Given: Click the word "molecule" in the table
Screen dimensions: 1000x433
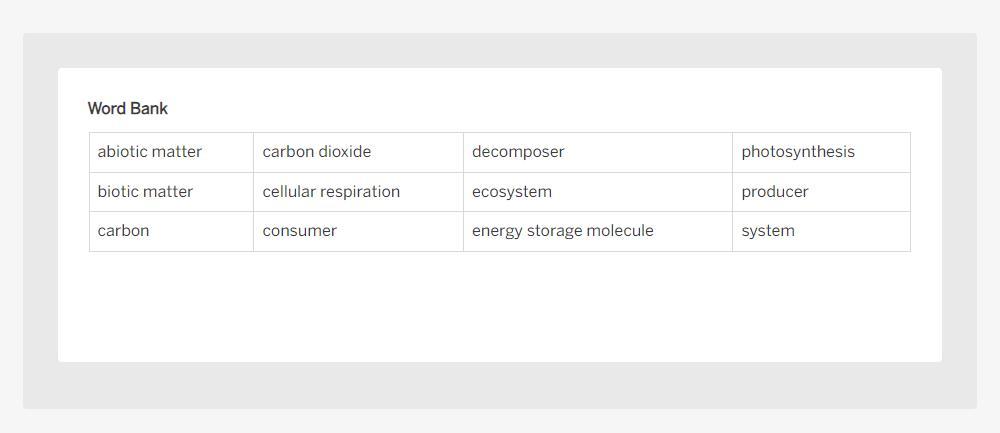Looking at the screenshot, I should tap(621, 231).
